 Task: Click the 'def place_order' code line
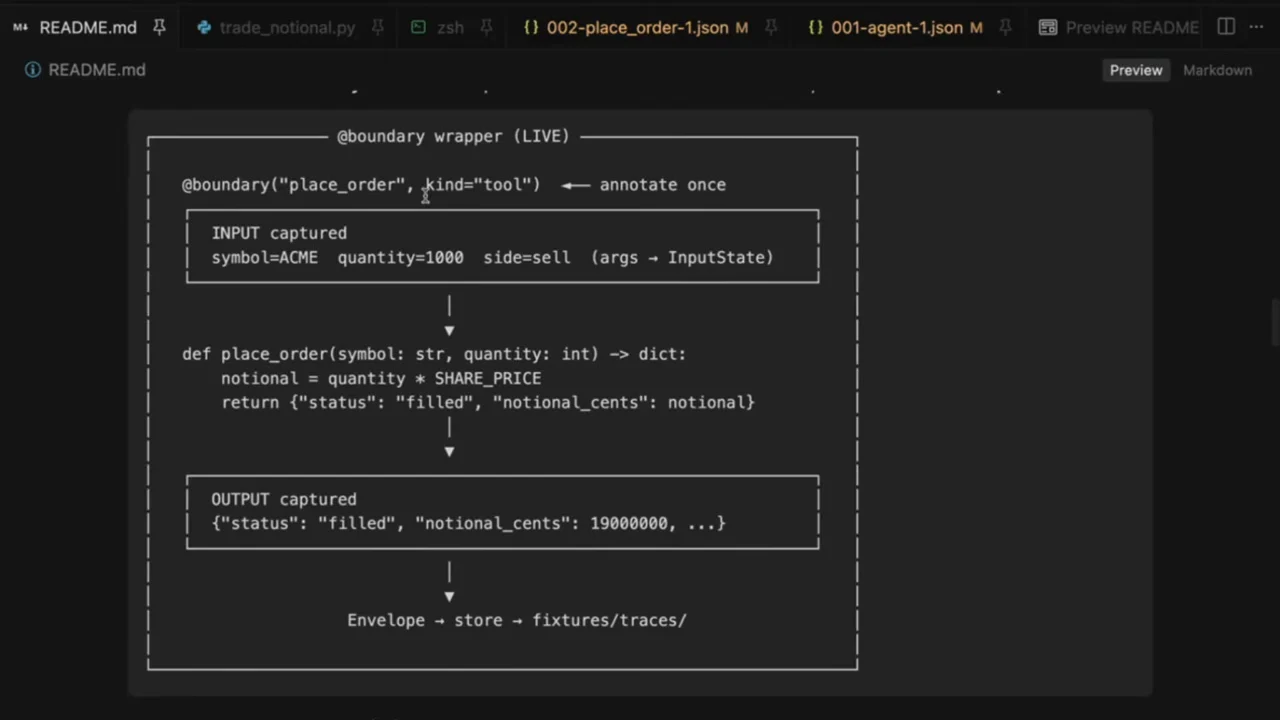point(434,354)
